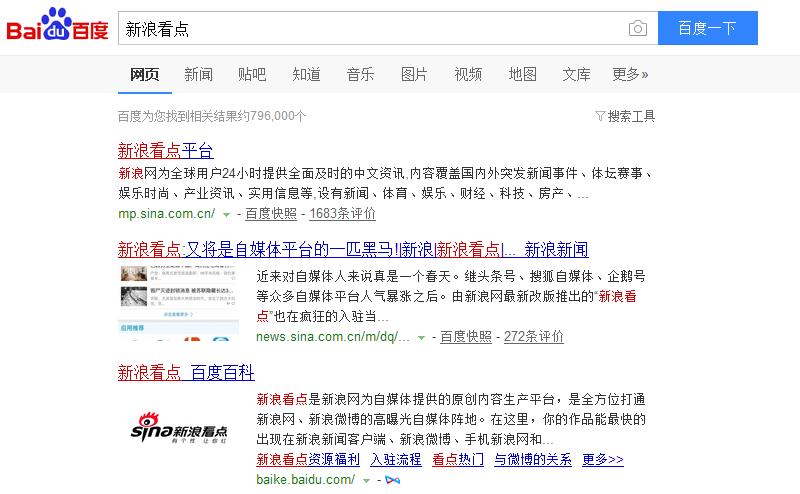
Task: Open the 知道 tab
Action: point(306,75)
